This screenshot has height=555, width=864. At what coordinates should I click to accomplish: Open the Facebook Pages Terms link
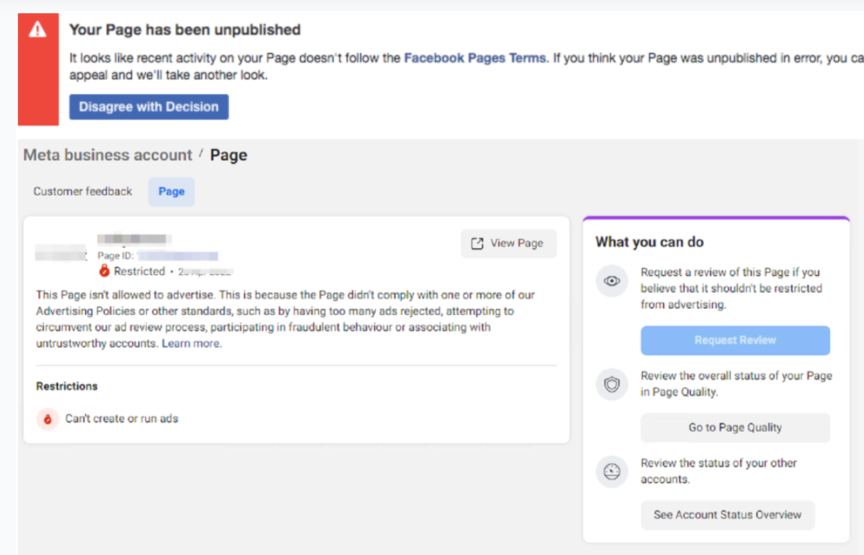point(475,58)
